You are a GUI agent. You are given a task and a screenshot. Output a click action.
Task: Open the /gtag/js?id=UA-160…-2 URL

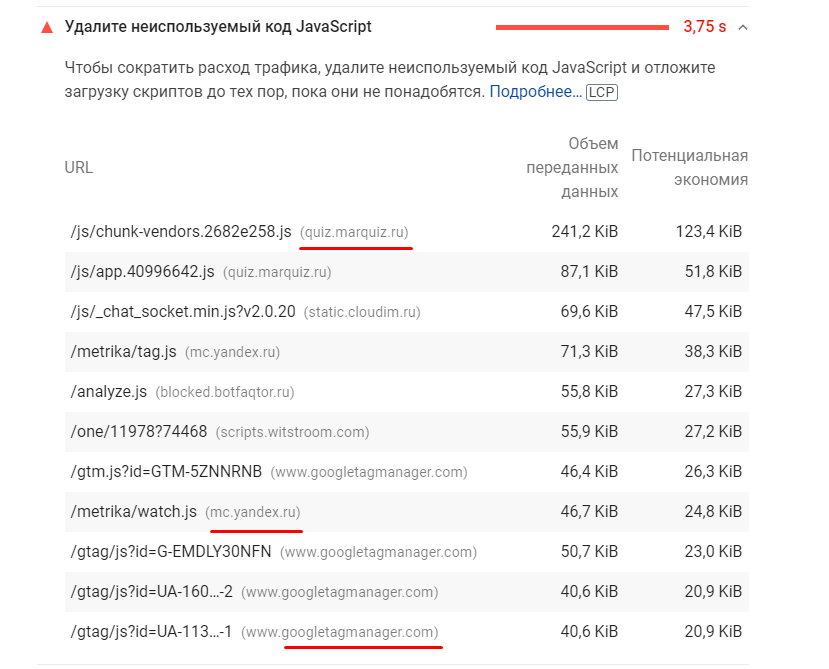151,591
